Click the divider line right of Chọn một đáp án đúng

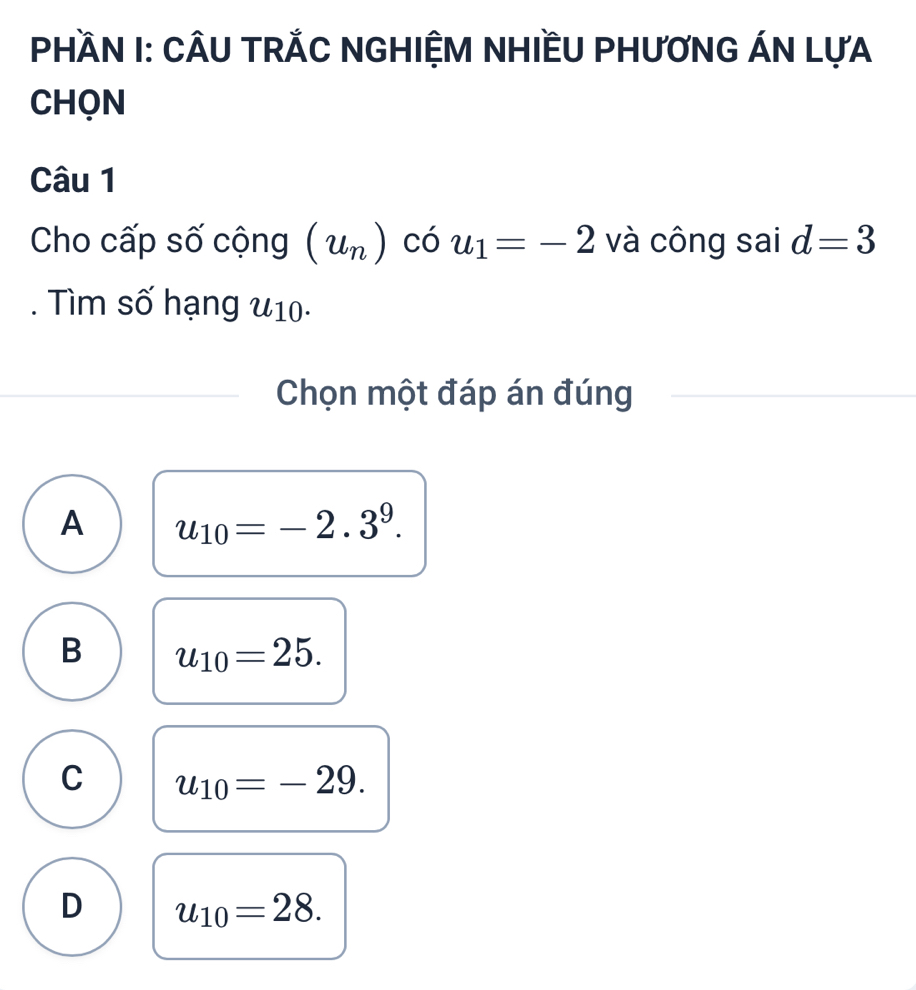792,396
